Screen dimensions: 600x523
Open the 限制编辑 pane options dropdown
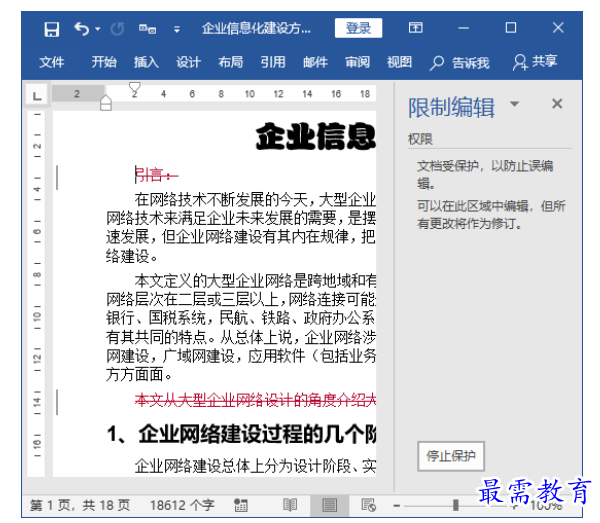(x=515, y=104)
